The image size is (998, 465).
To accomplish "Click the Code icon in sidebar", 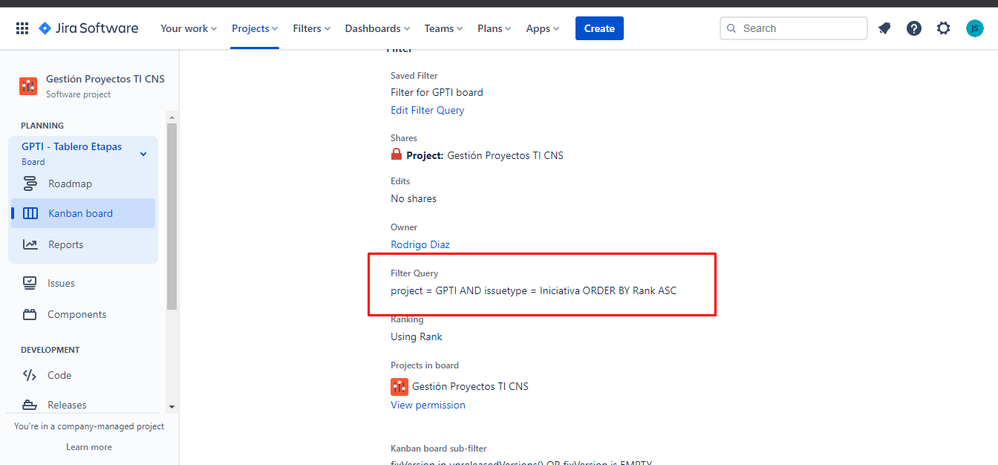I will pos(30,375).
